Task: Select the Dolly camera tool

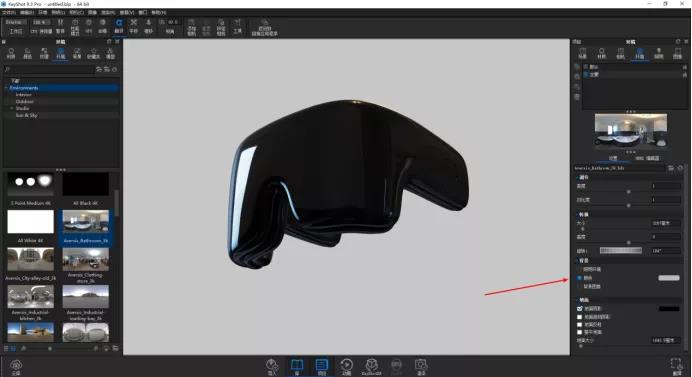Action: click(x=148, y=26)
